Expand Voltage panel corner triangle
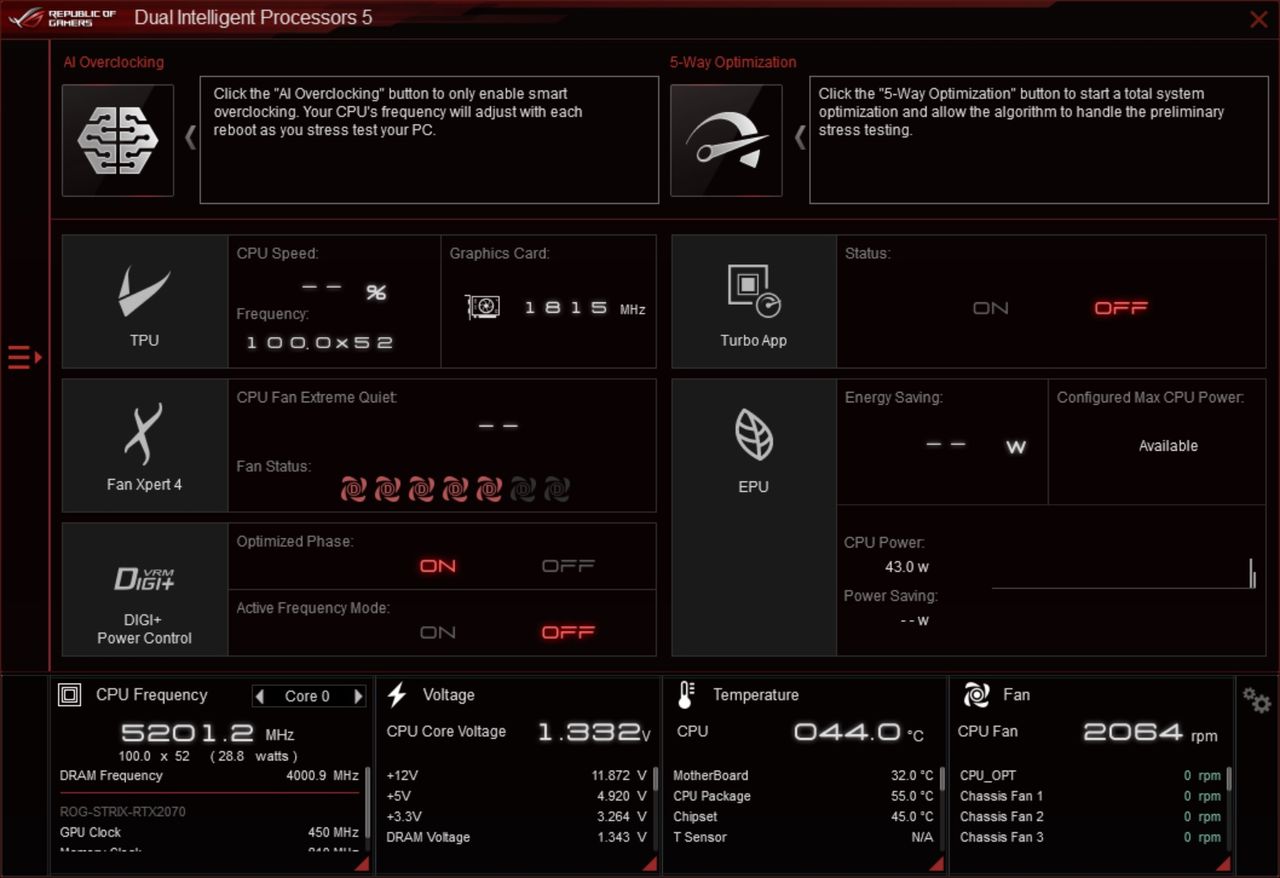Viewport: 1280px width, 878px height. (648, 863)
